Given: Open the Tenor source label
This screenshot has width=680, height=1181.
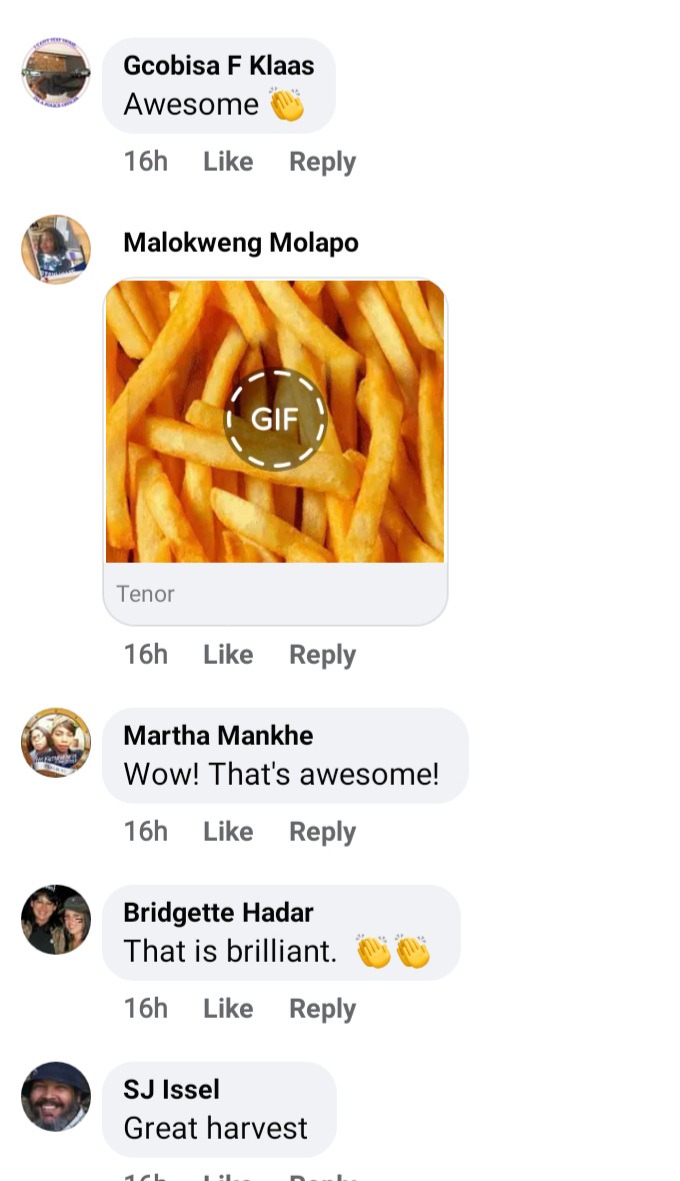Looking at the screenshot, I should (x=145, y=594).
